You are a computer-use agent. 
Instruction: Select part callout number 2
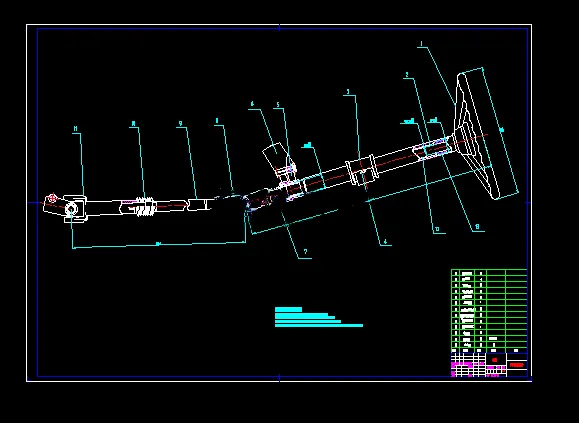pyautogui.click(x=407, y=75)
